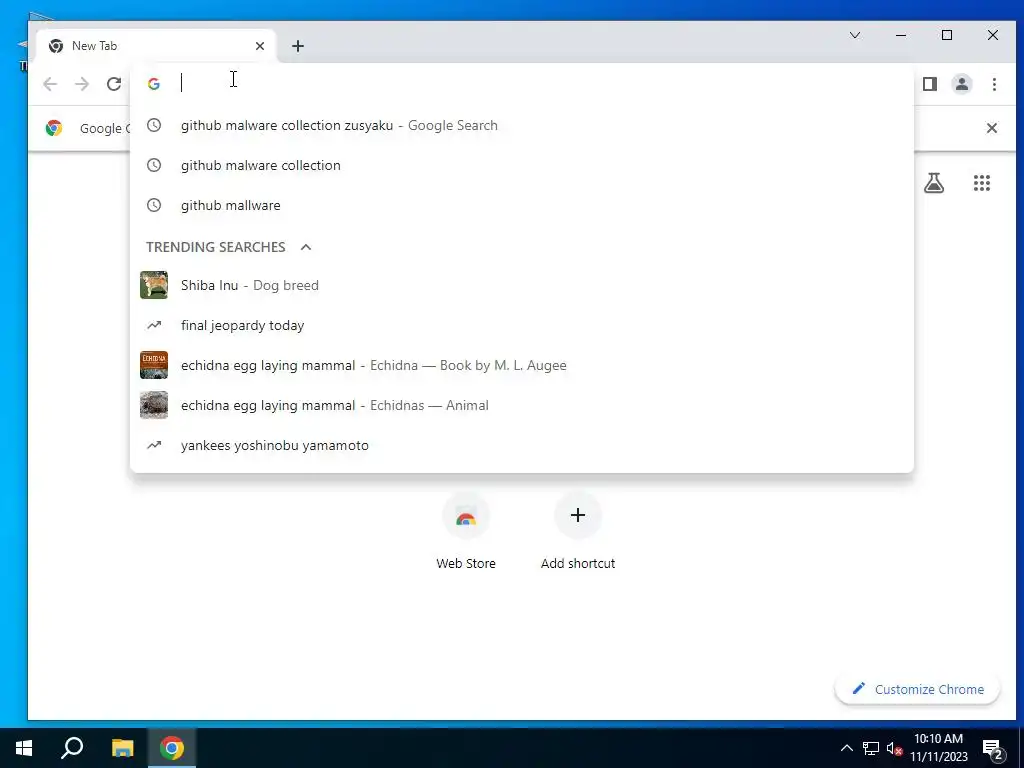
Task: Click the Shiba Inu thumbnail image
Action: [153, 285]
